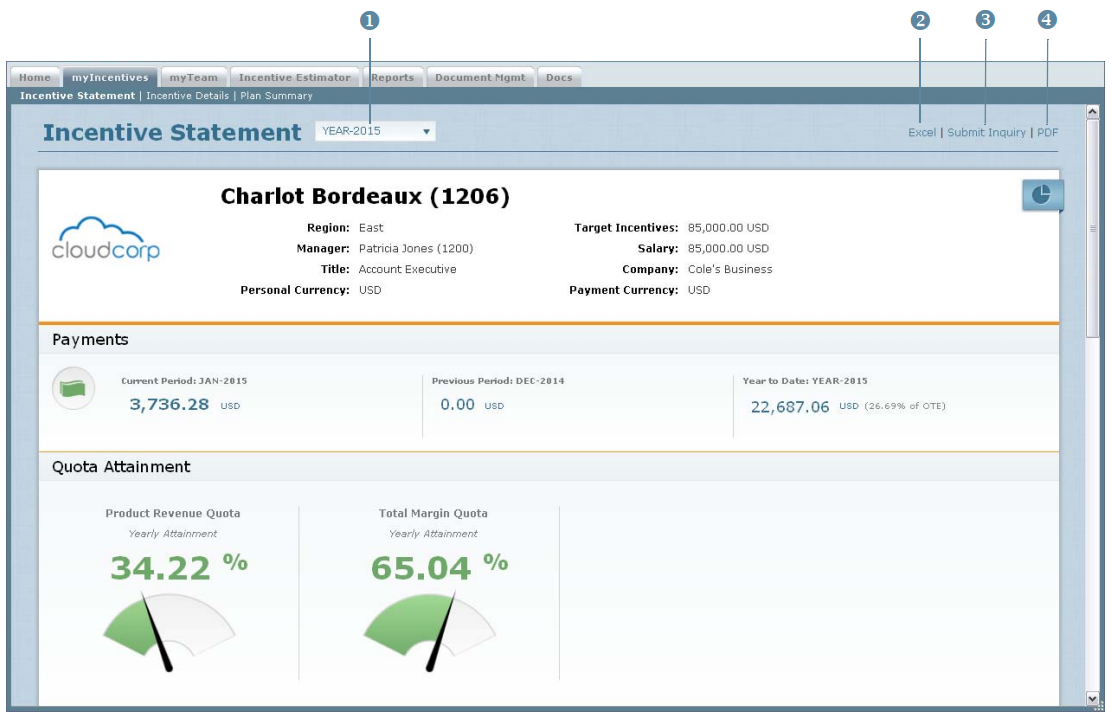Open the Docs tab
This screenshot has width=1112, height=718.
coord(559,77)
